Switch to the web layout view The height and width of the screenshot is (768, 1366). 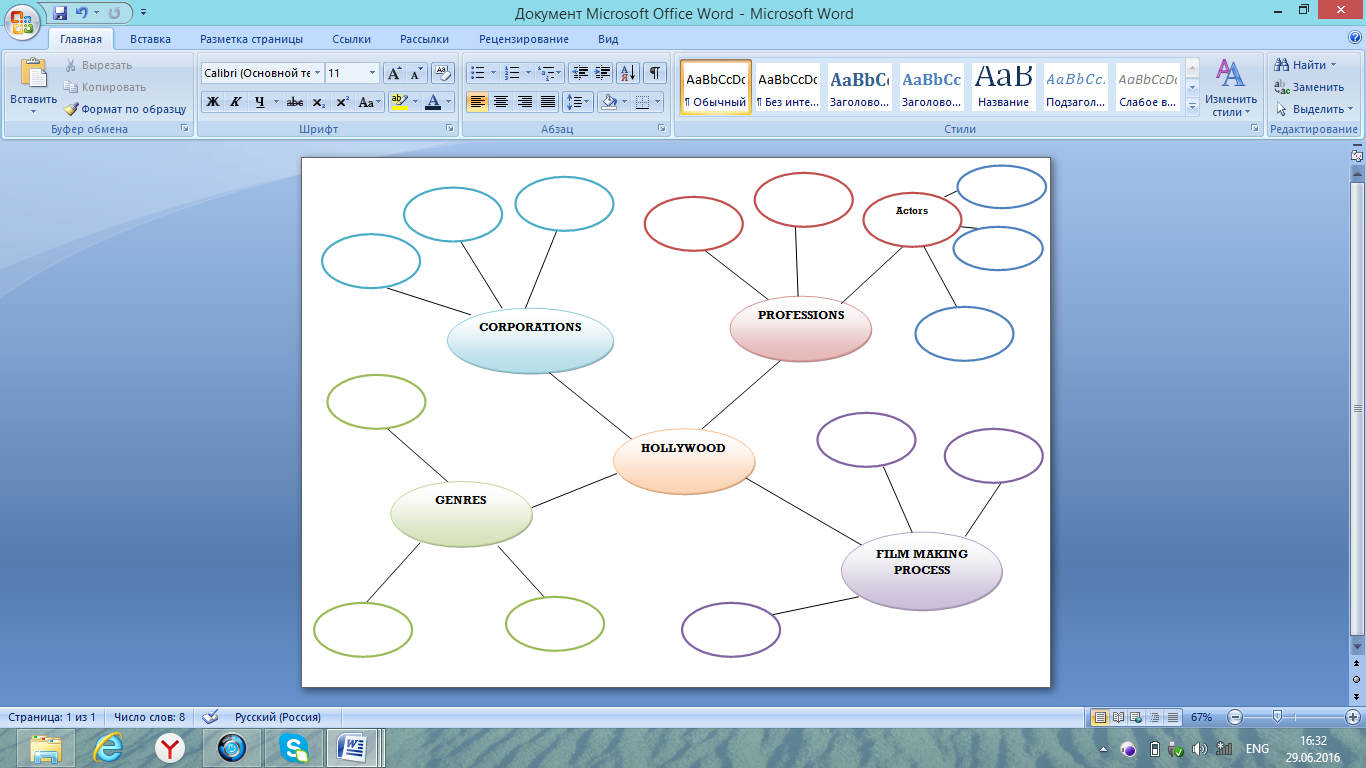[1136, 717]
